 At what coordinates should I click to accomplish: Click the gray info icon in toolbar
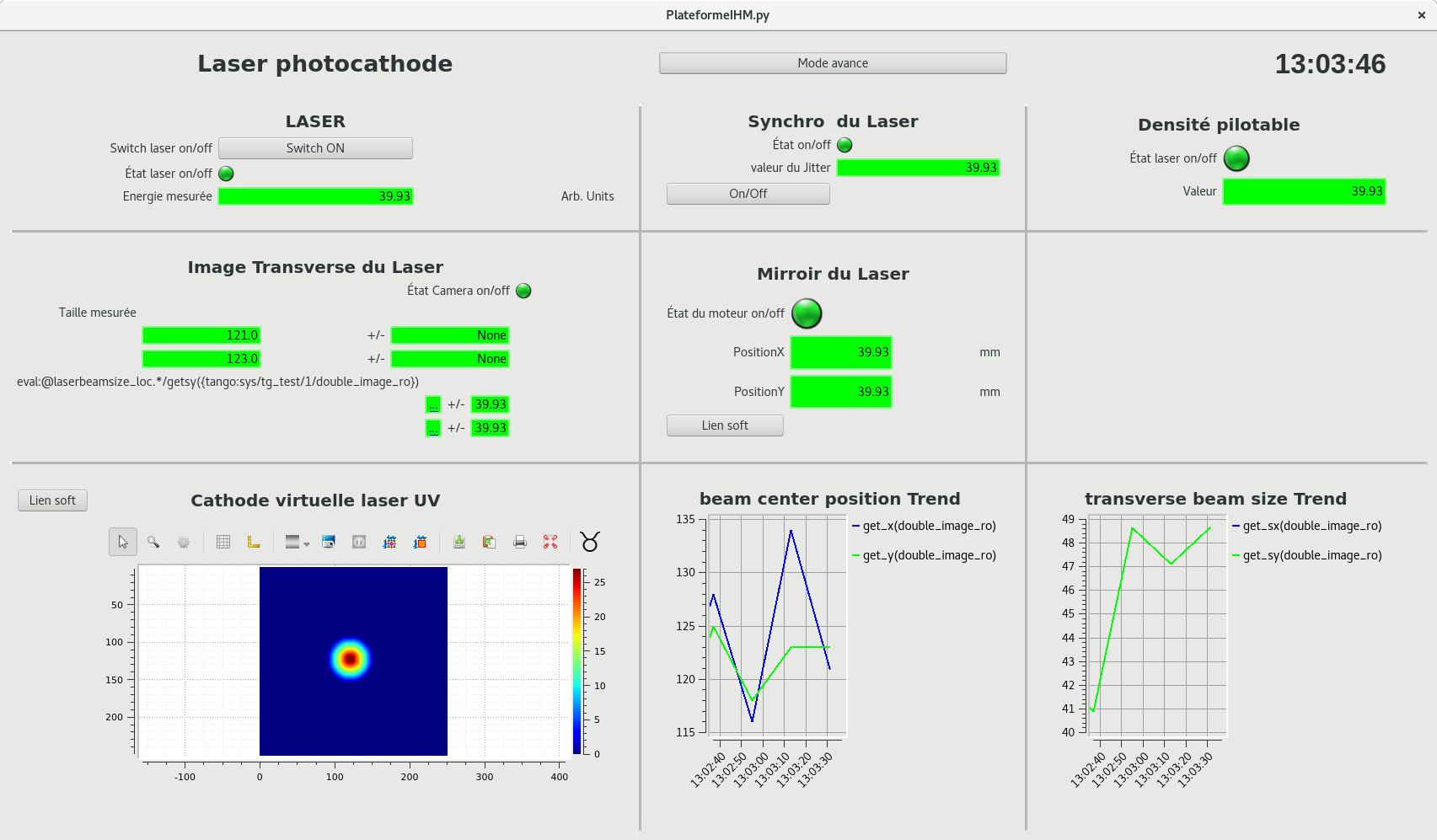[x=359, y=542]
